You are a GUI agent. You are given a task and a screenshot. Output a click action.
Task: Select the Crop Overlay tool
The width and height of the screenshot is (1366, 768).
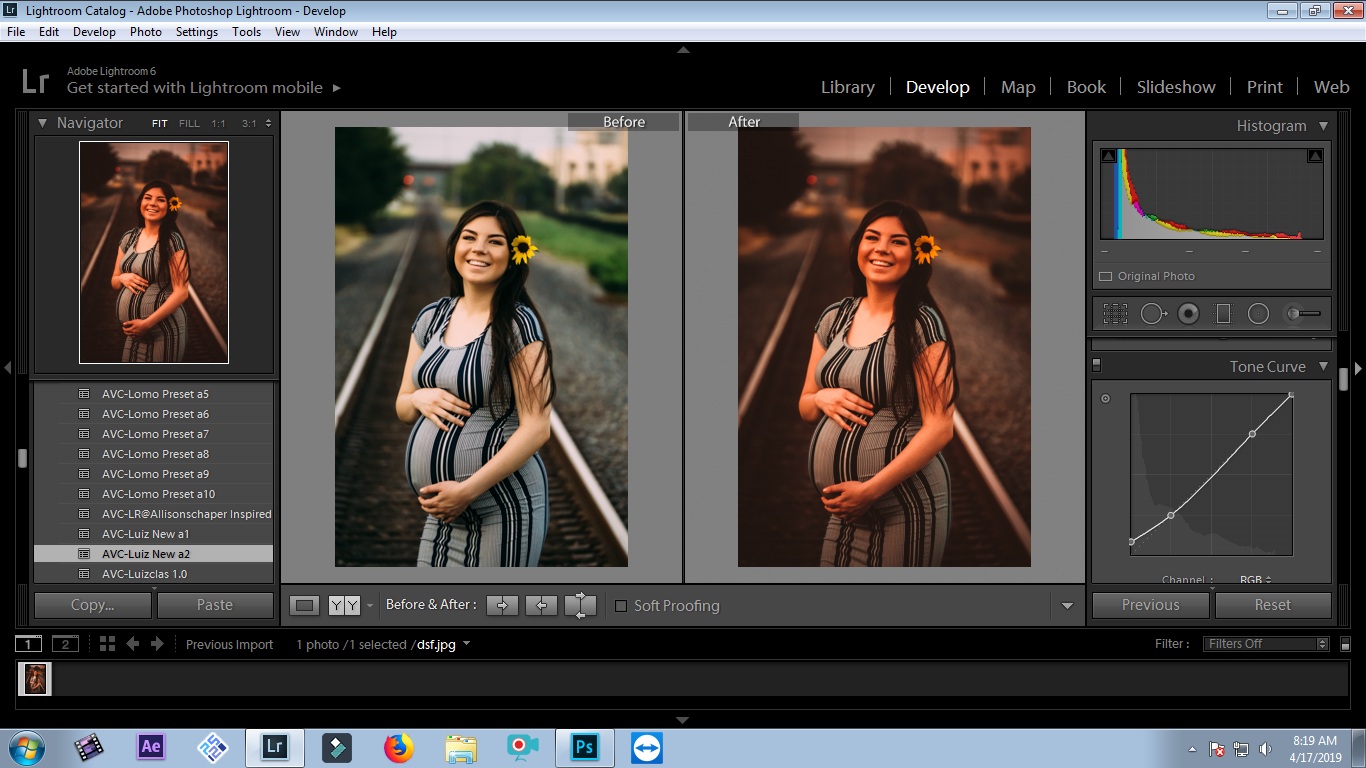click(x=1115, y=314)
